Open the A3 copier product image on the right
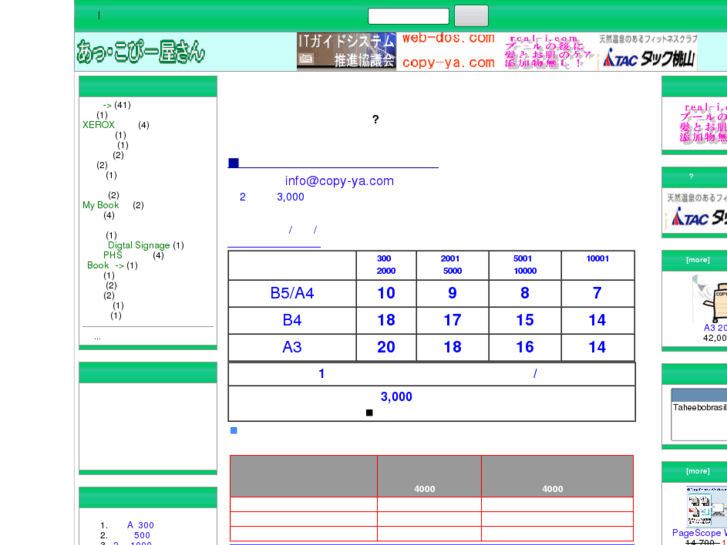Viewport: 727px width, 545px height. click(709, 298)
